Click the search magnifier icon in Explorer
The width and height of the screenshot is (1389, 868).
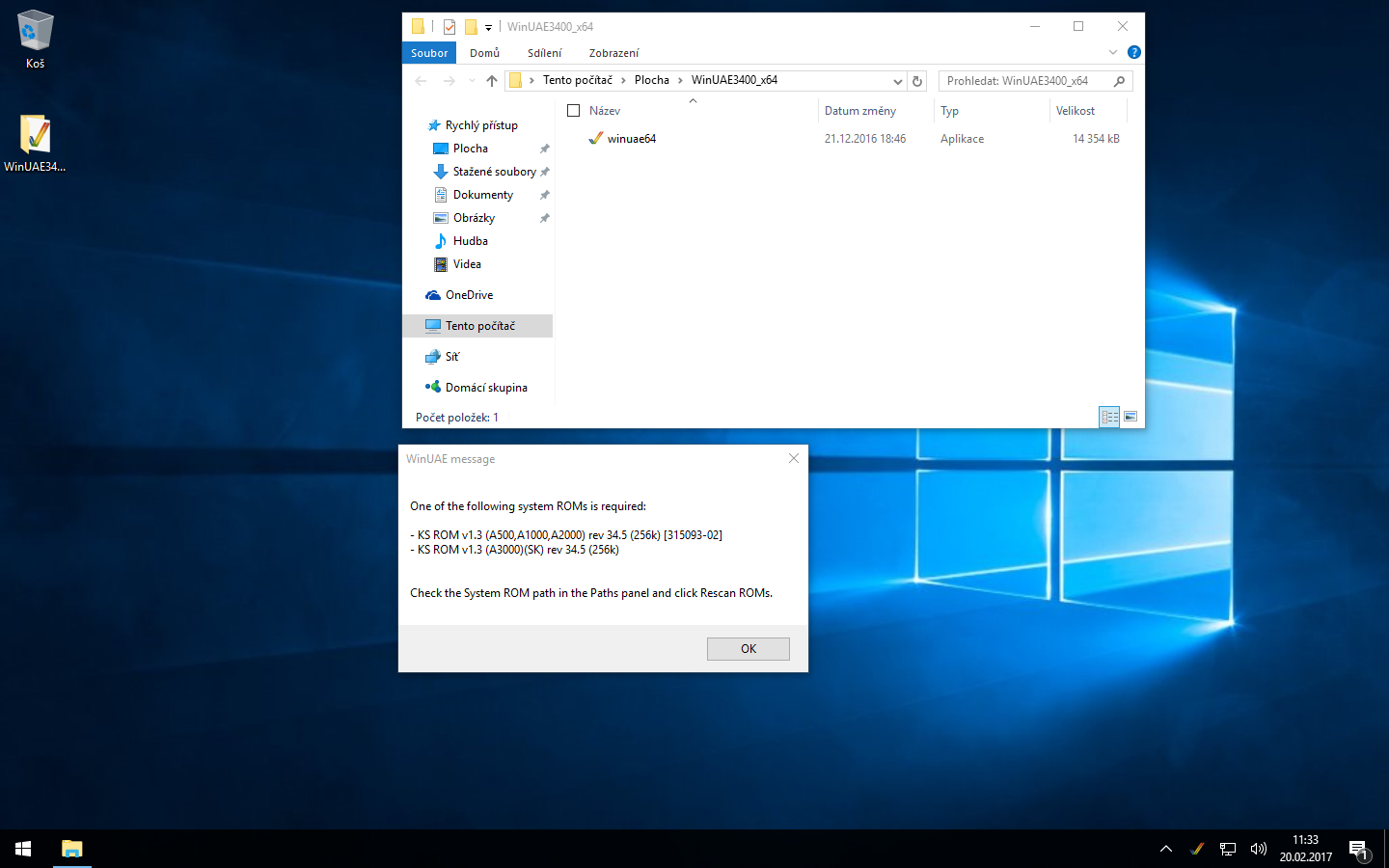(x=1119, y=81)
